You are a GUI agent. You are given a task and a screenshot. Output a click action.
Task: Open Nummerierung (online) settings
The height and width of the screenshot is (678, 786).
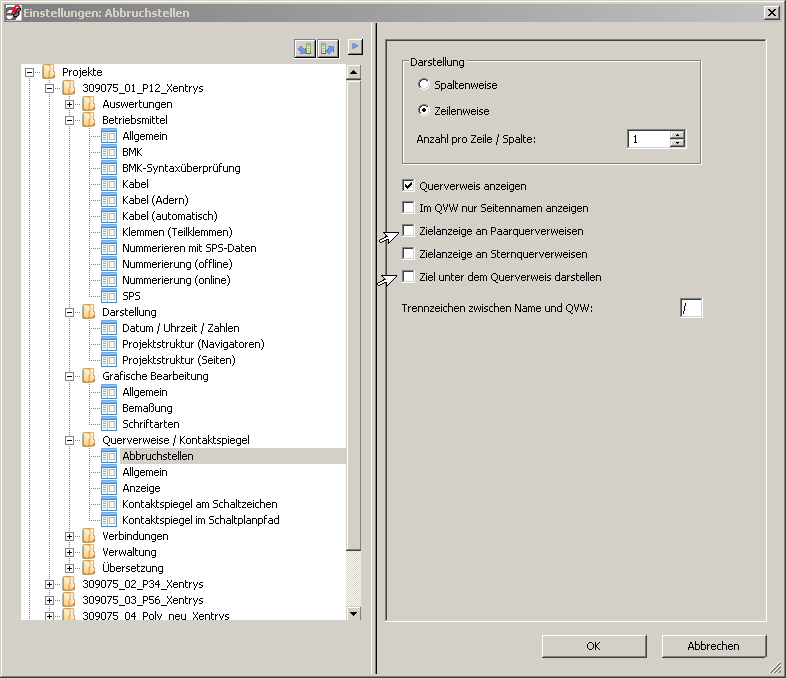[x=176, y=280]
